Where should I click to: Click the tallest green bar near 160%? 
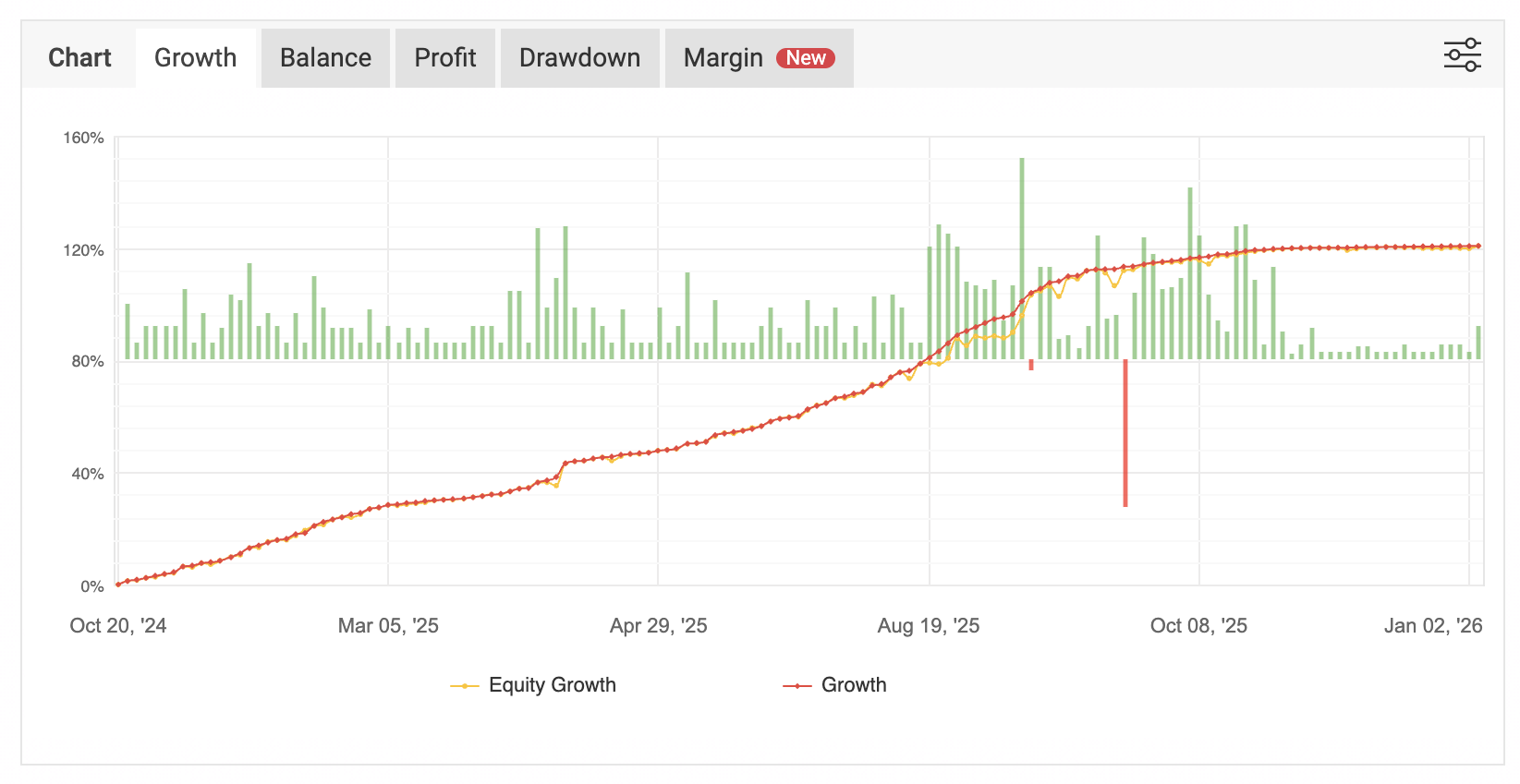(x=1022, y=249)
